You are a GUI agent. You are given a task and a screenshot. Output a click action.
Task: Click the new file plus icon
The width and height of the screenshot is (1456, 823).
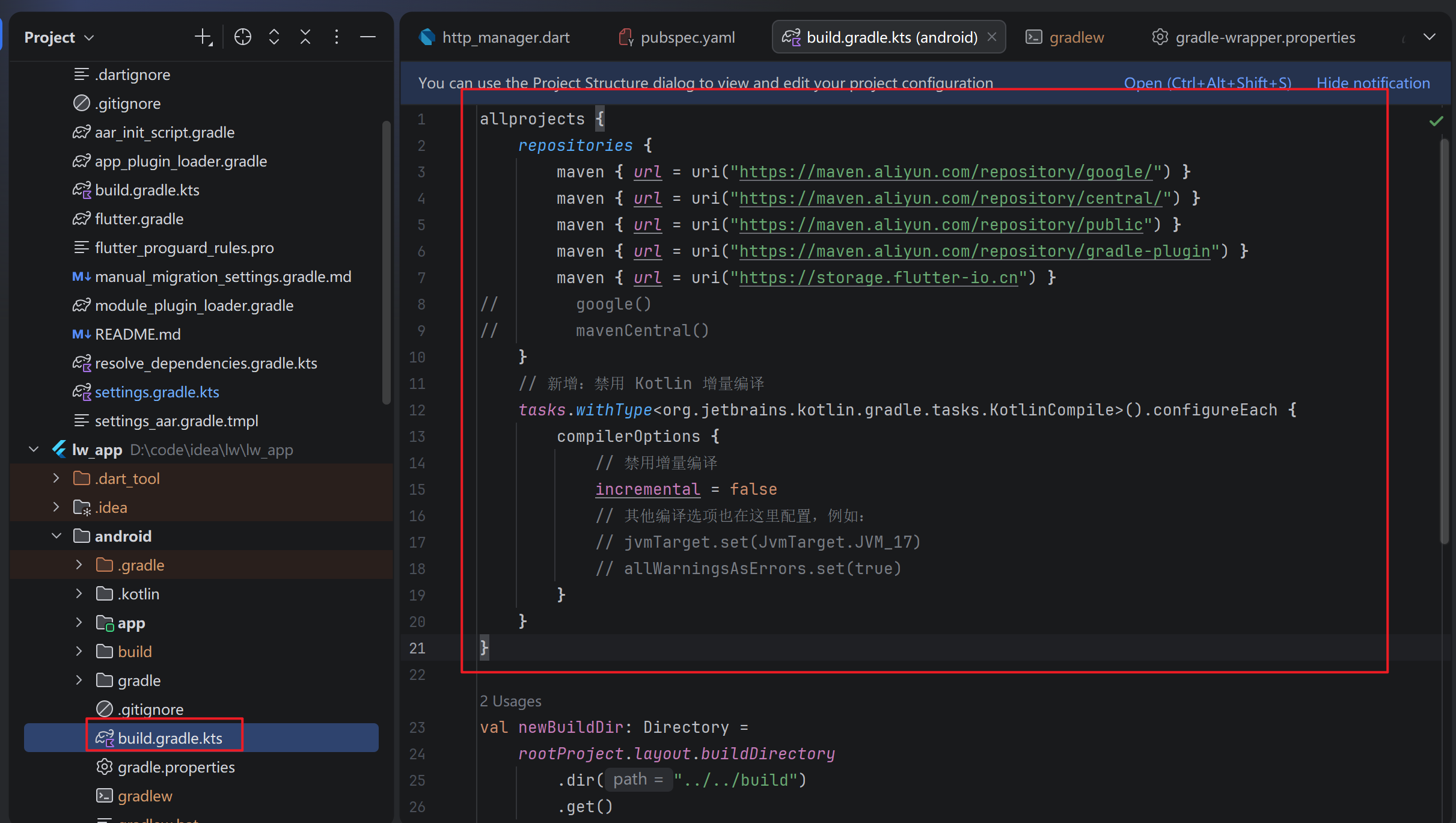[203, 37]
